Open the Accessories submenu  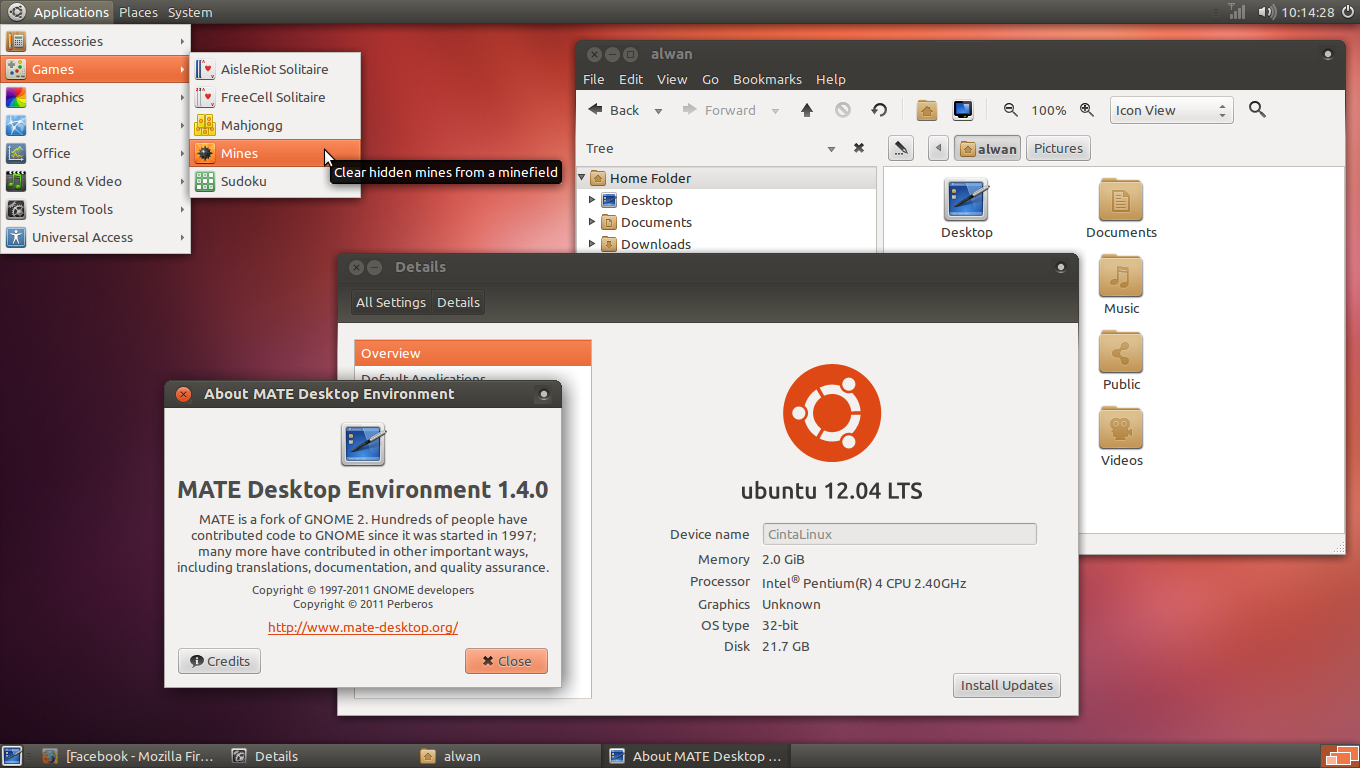(96, 41)
